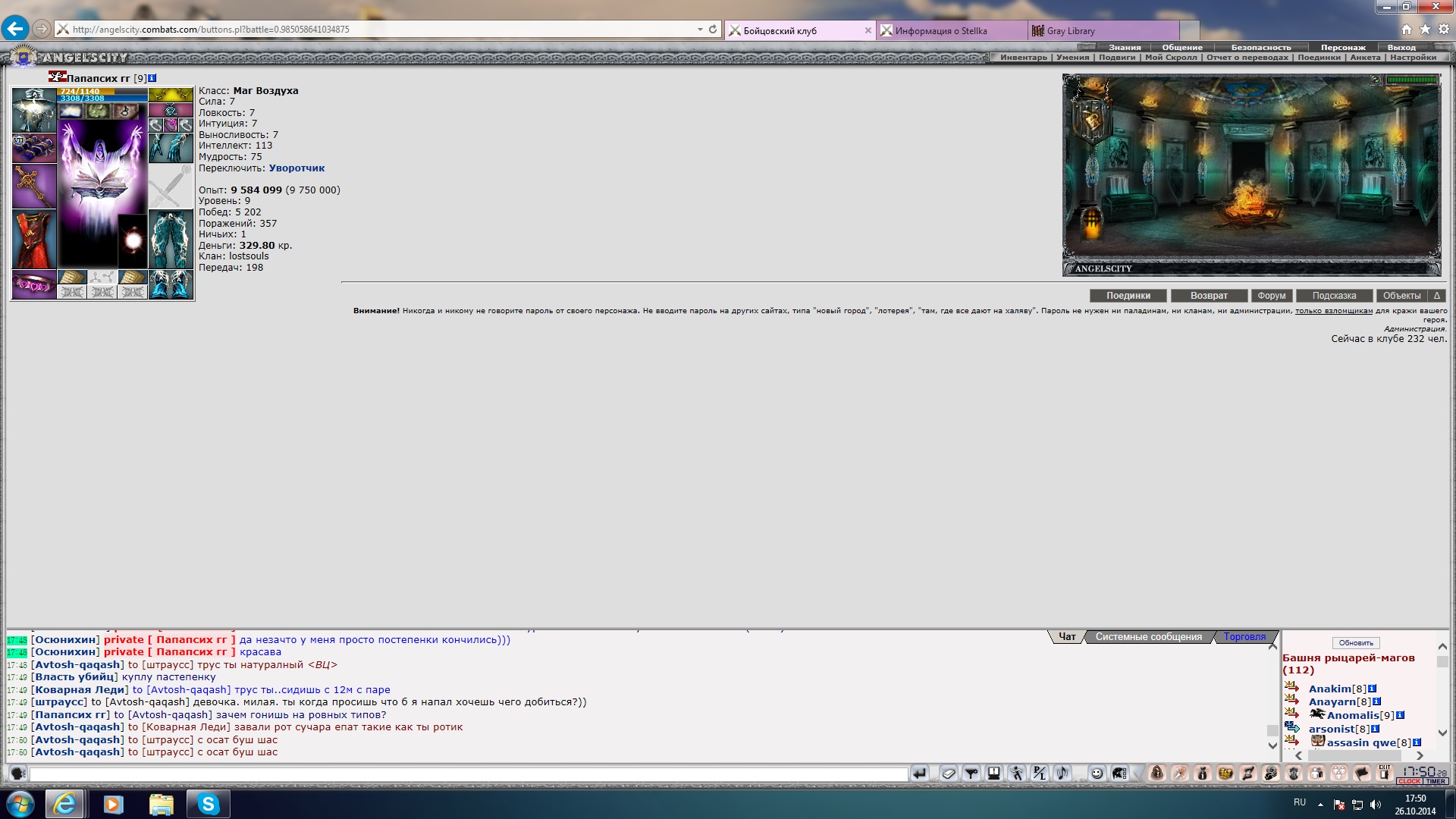This screenshot has height=819, width=1456.
Task: Switch to TIMER mode
Action: pos(1436,781)
